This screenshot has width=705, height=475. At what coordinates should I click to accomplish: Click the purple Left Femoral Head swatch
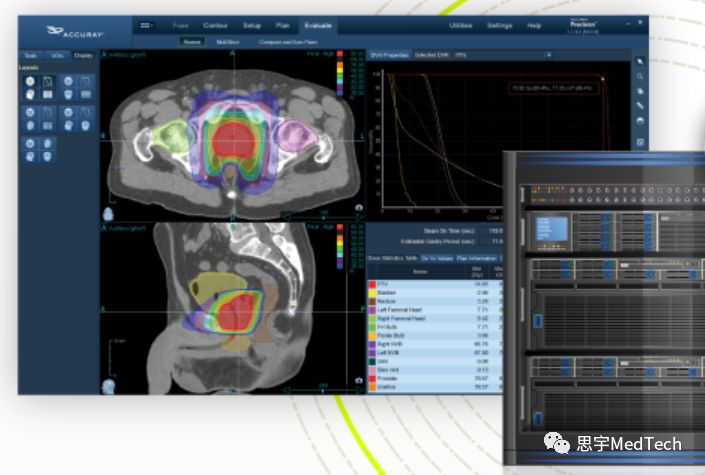(x=372, y=310)
